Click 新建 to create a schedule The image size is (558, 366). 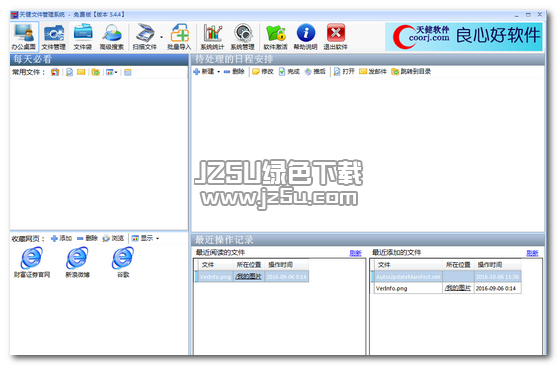pos(204,72)
